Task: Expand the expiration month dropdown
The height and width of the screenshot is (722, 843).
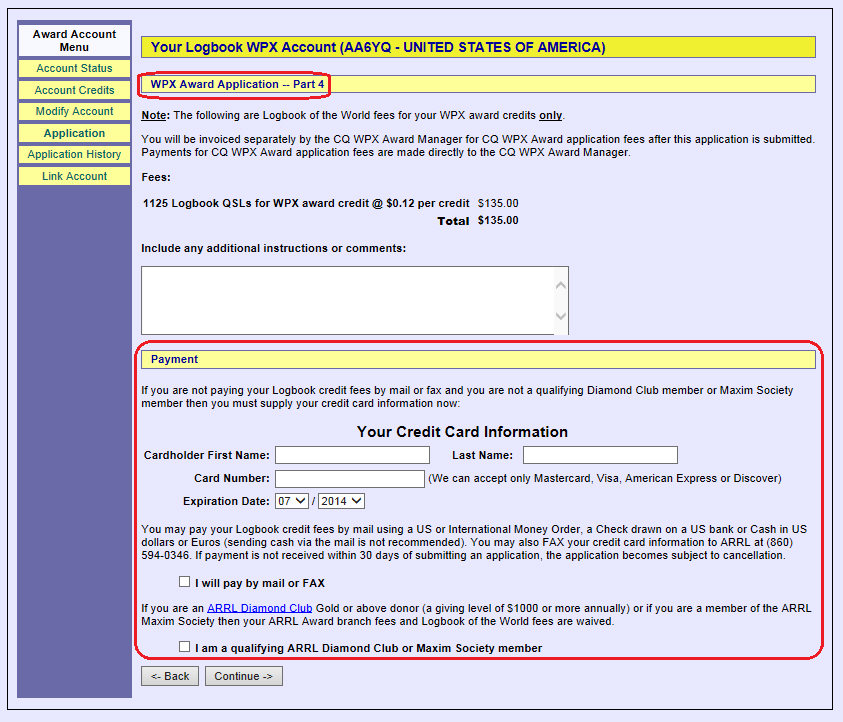Action: 292,501
